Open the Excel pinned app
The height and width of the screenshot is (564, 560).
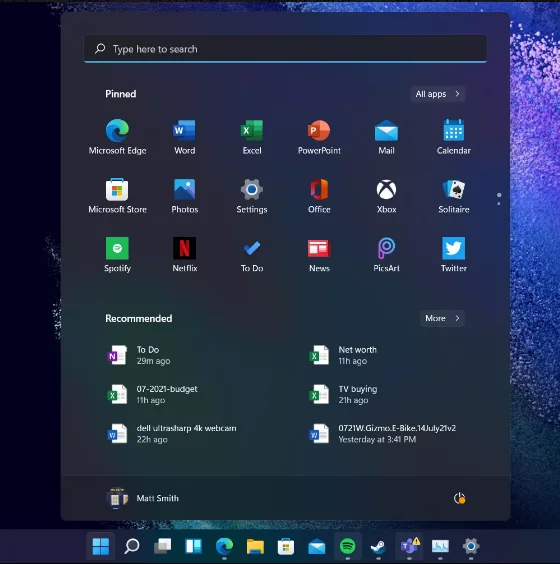[252, 137]
